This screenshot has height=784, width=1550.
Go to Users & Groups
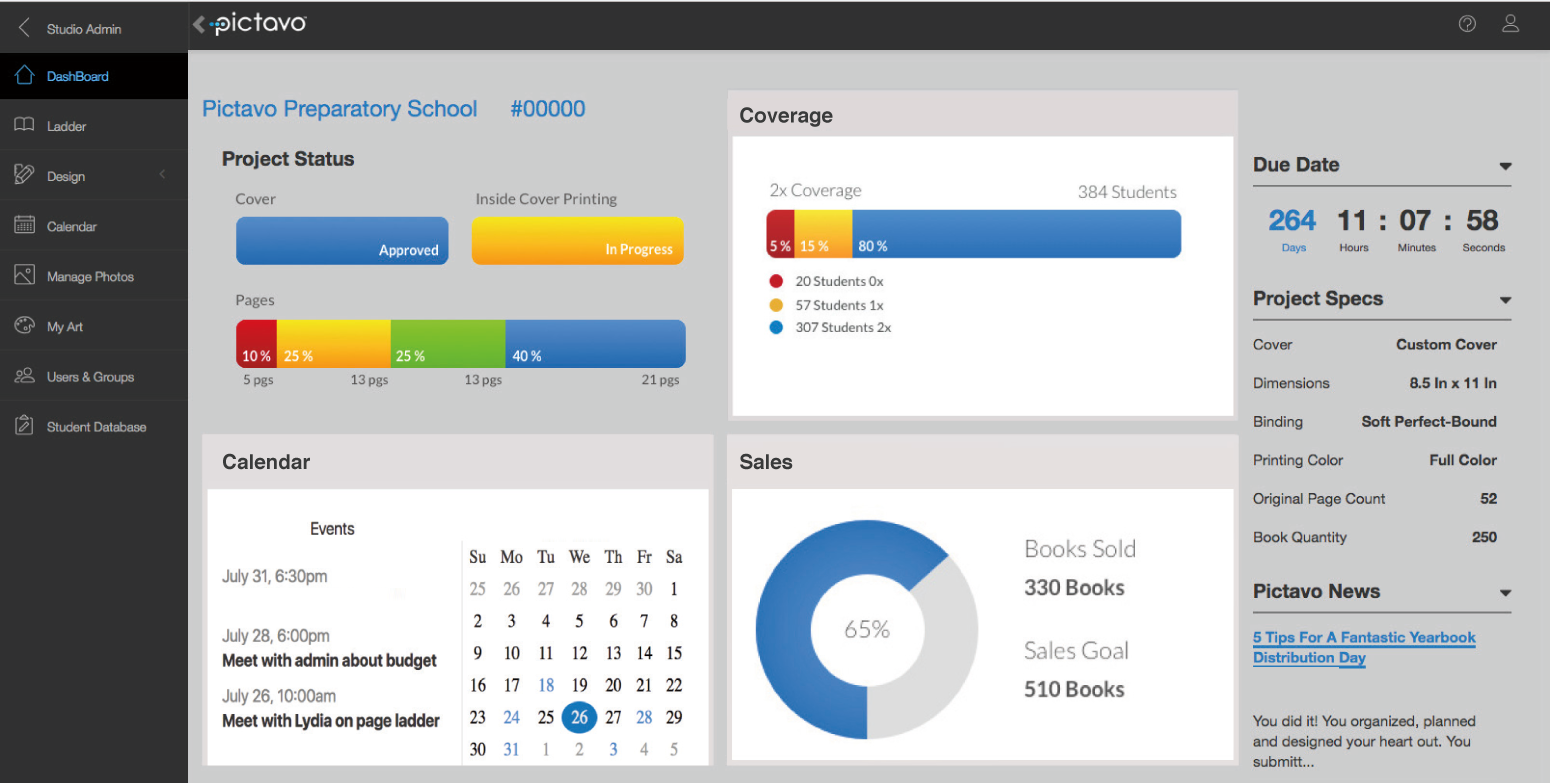coord(90,376)
